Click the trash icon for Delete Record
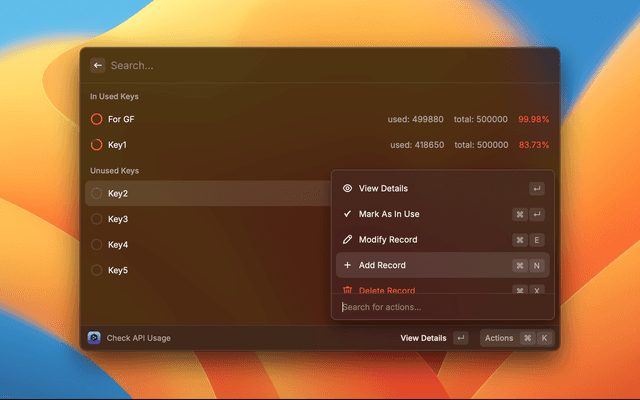640x400 pixels. click(x=347, y=290)
